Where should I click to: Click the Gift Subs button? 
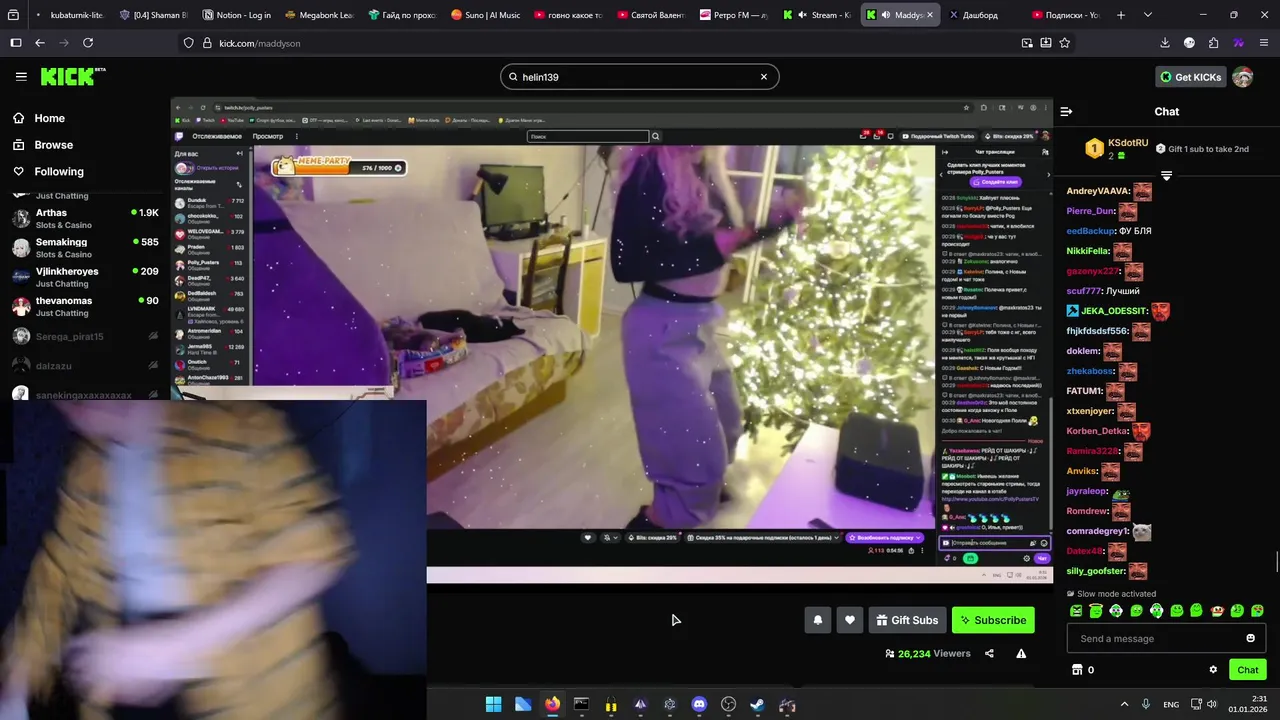(907, 620)
